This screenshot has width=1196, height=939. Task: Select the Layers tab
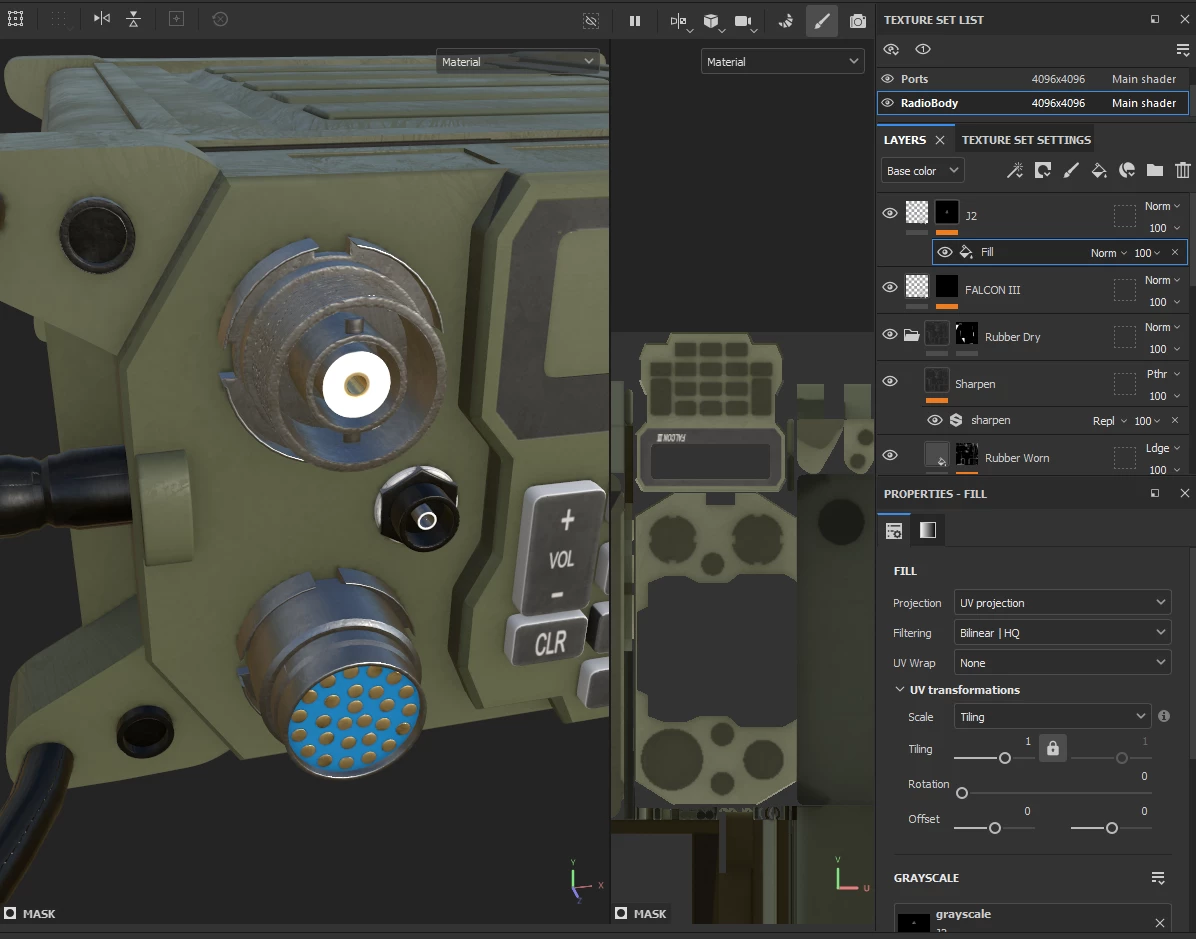click(x=904, y=140)
